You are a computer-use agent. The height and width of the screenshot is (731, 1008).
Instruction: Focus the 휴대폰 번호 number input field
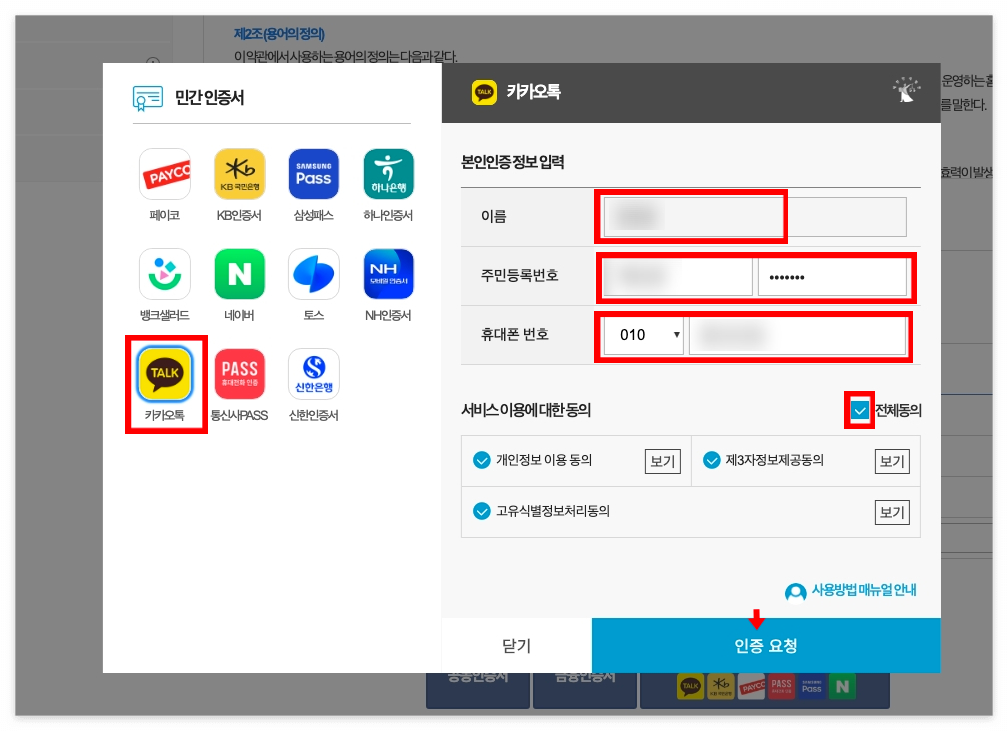pyautogui.click(x=798, y=336)
